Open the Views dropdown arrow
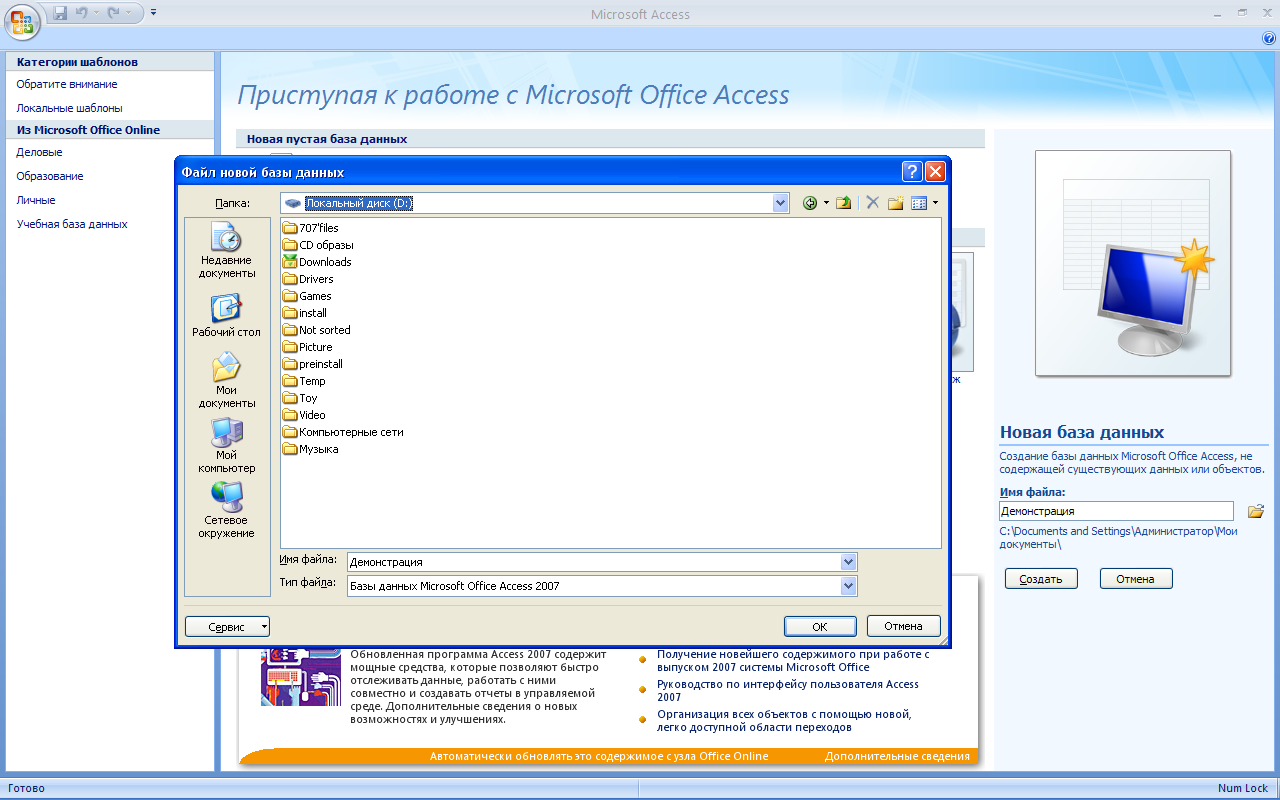This screenshot has height=800, width=1280. [935, 203]
